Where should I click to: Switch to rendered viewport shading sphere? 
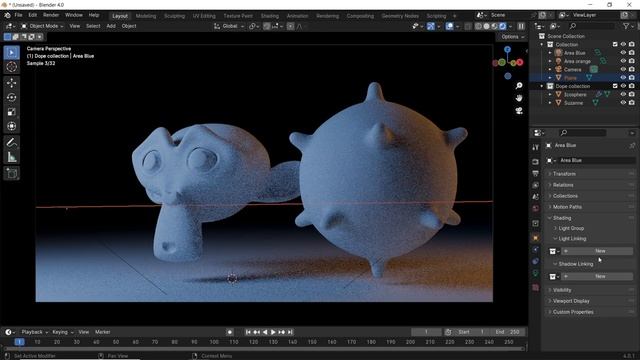(x=502, y=26)
